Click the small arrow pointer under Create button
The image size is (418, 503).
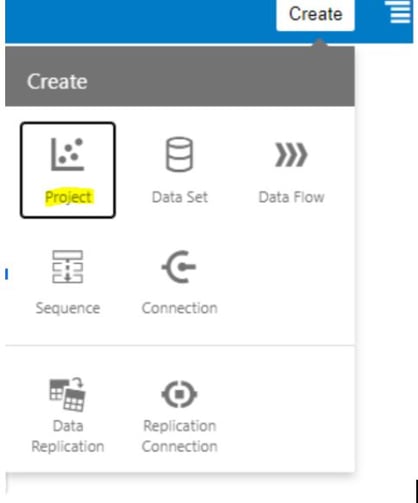tap(319, 43)
